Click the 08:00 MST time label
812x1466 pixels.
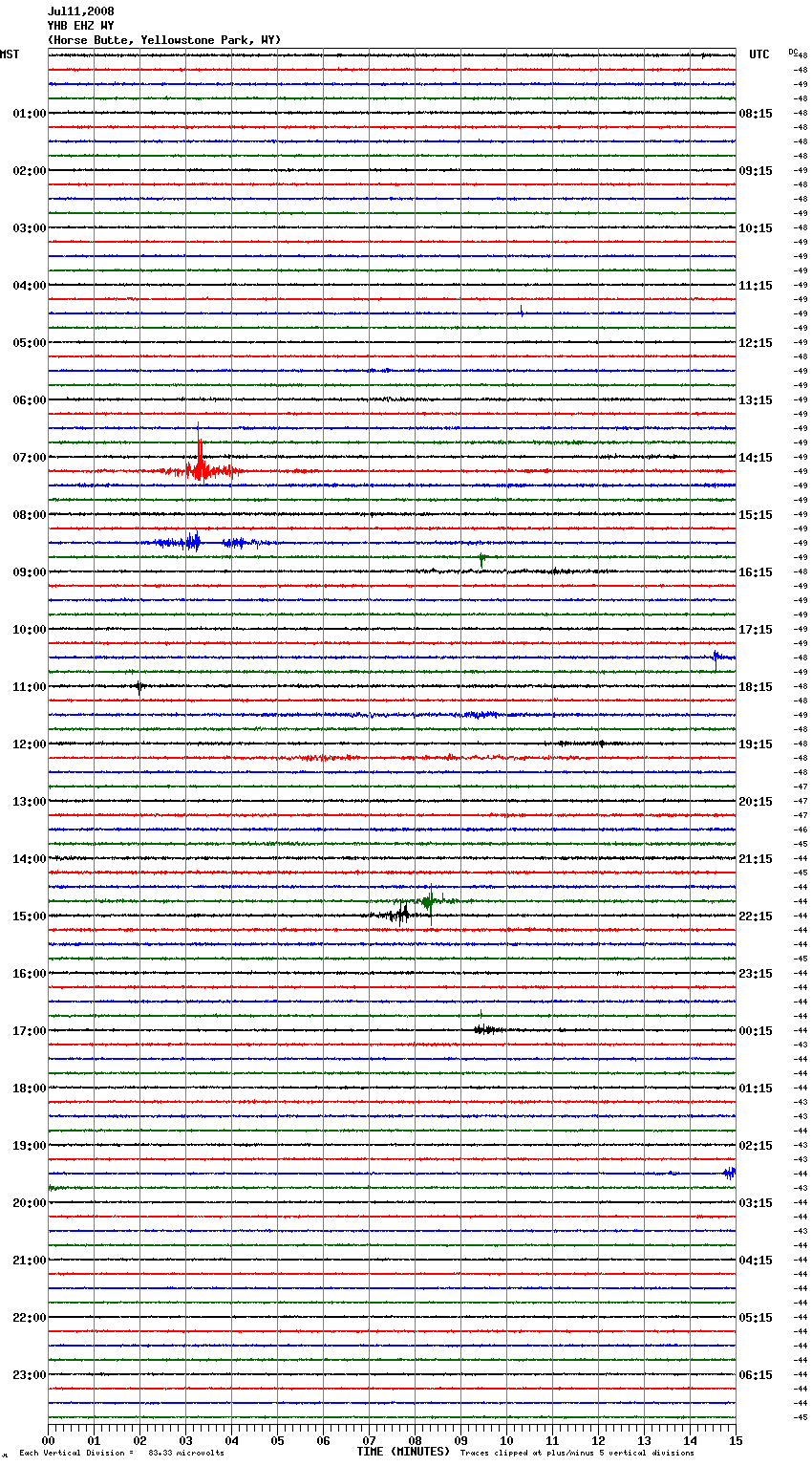click(x=30, y=515)
